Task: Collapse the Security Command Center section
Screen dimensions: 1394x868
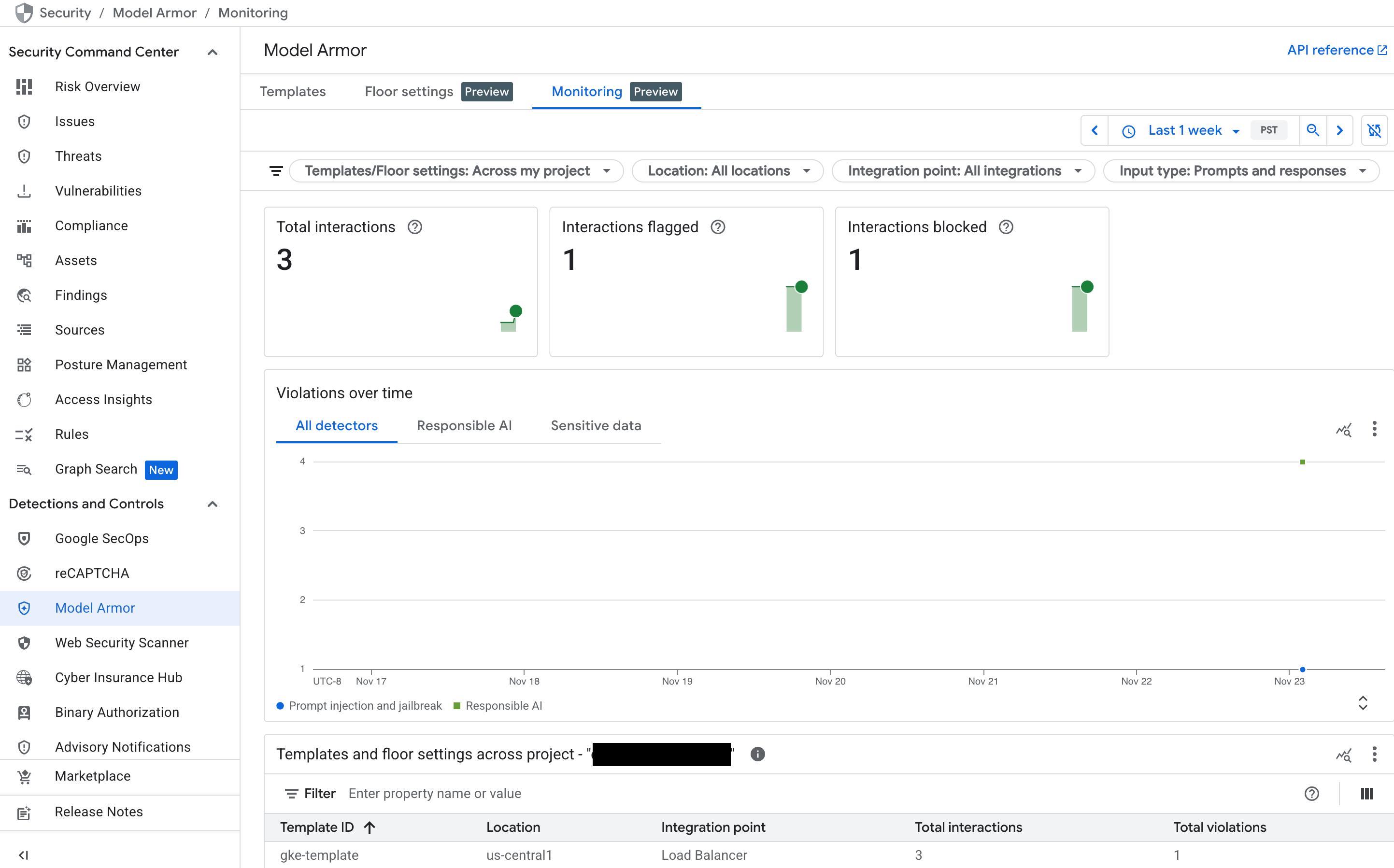Action: click(x=212, y=52)
